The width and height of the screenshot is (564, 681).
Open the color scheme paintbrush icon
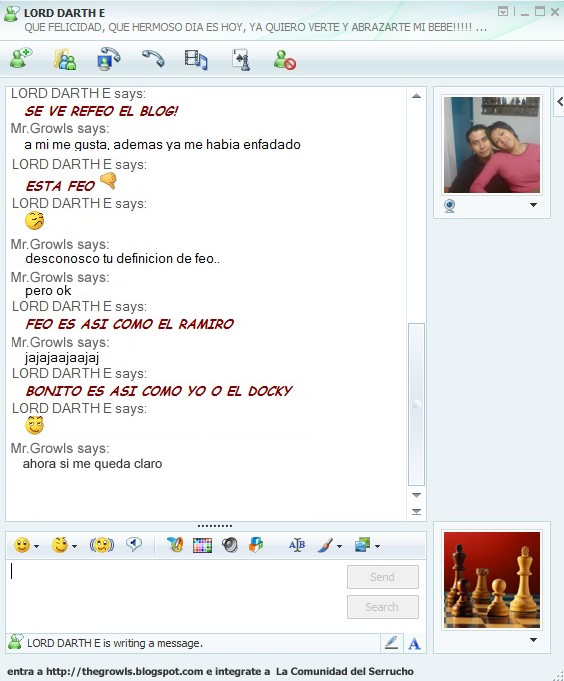[325, 545]
